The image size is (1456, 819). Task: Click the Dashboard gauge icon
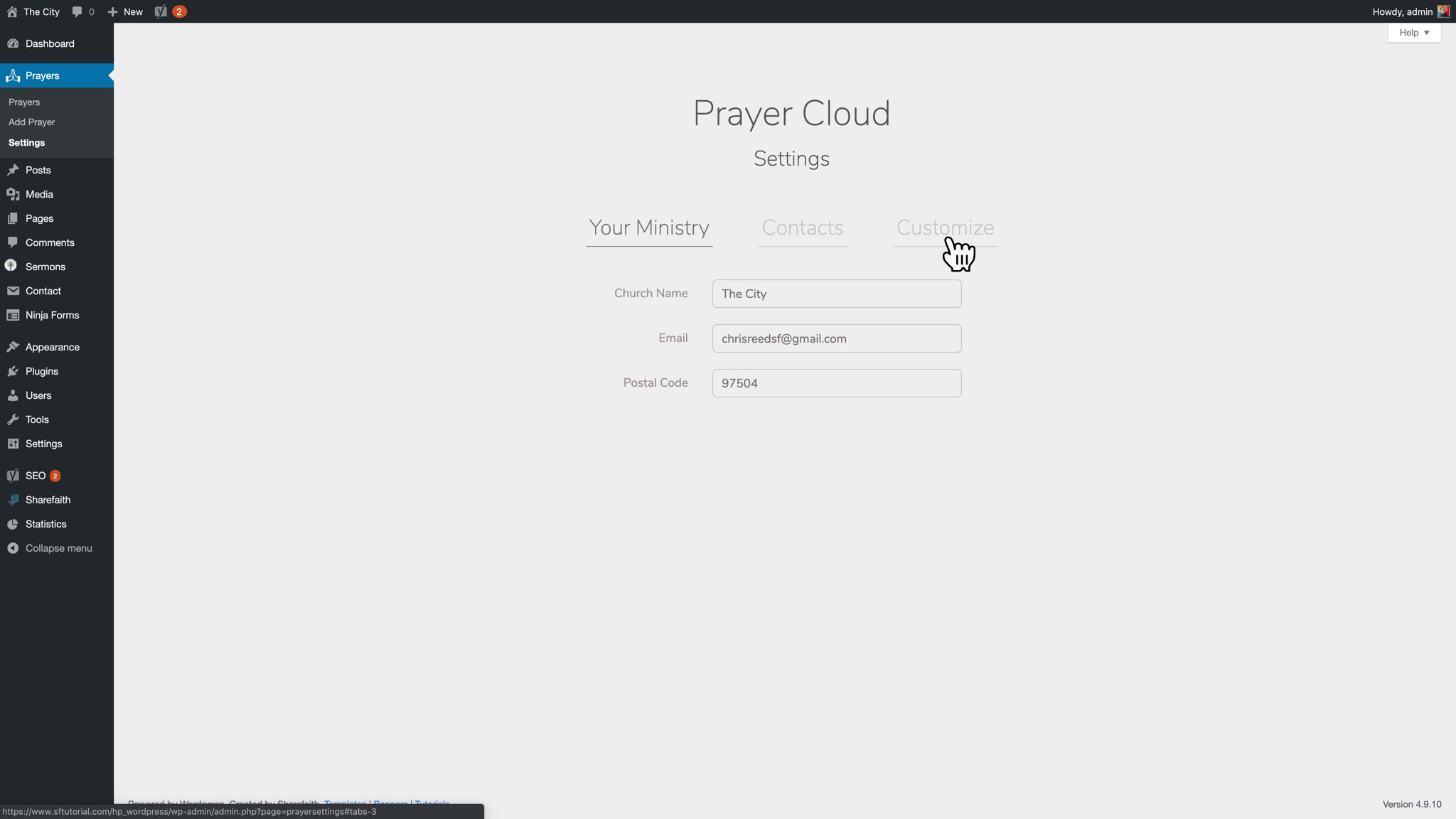(13, 43)
